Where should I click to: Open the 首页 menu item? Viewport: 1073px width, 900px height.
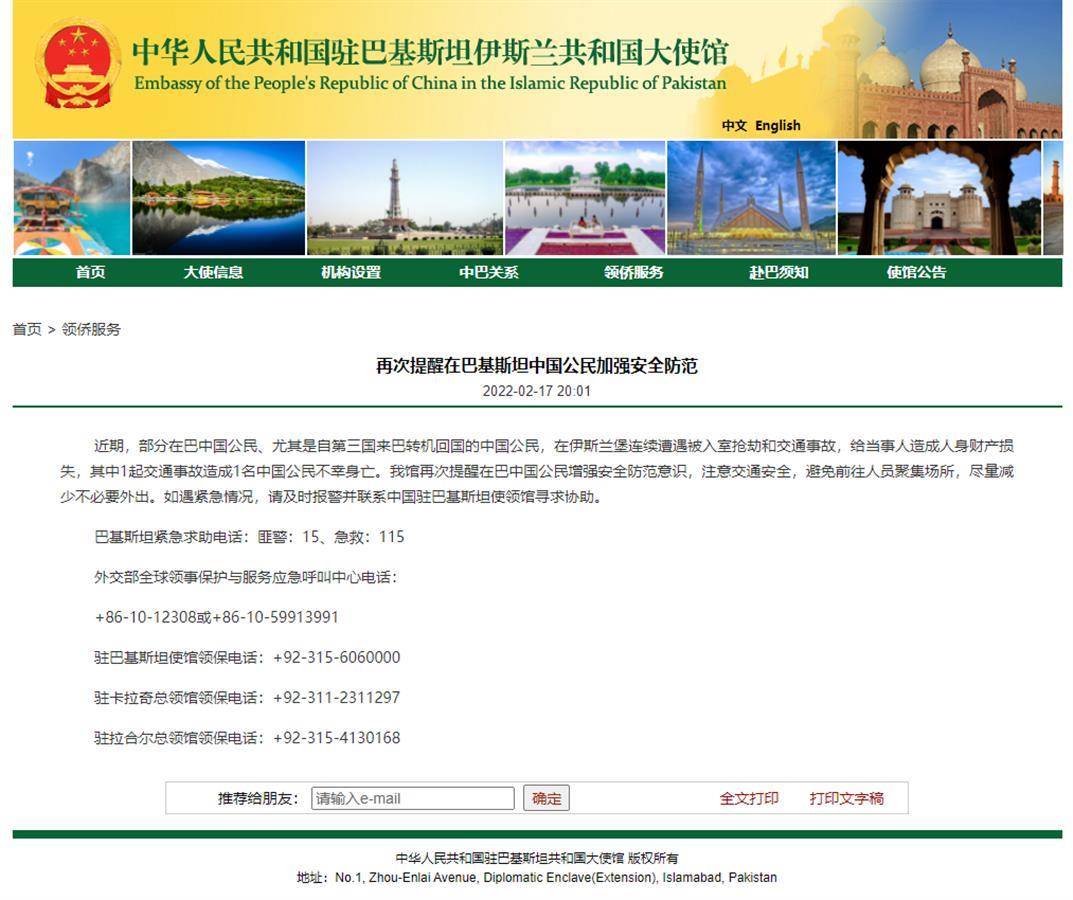[x=90, y=272]
